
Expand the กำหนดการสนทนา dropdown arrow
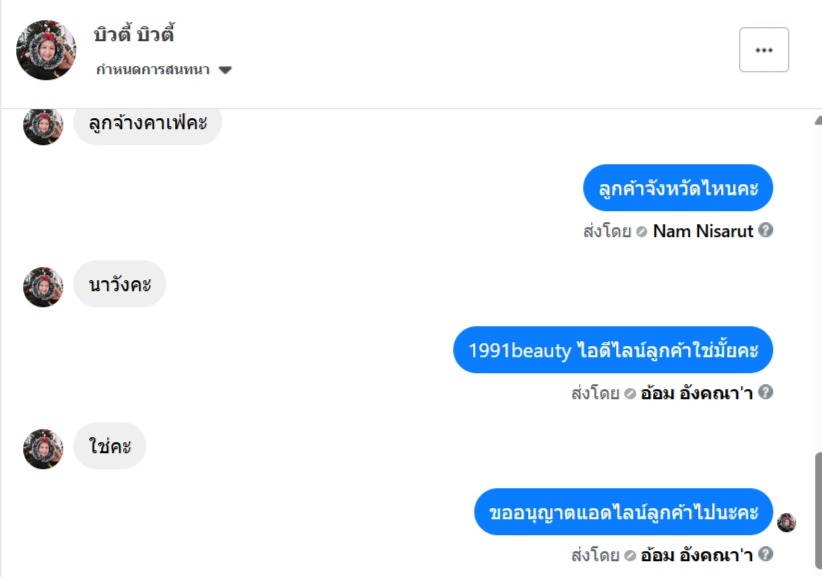[225, 70]
